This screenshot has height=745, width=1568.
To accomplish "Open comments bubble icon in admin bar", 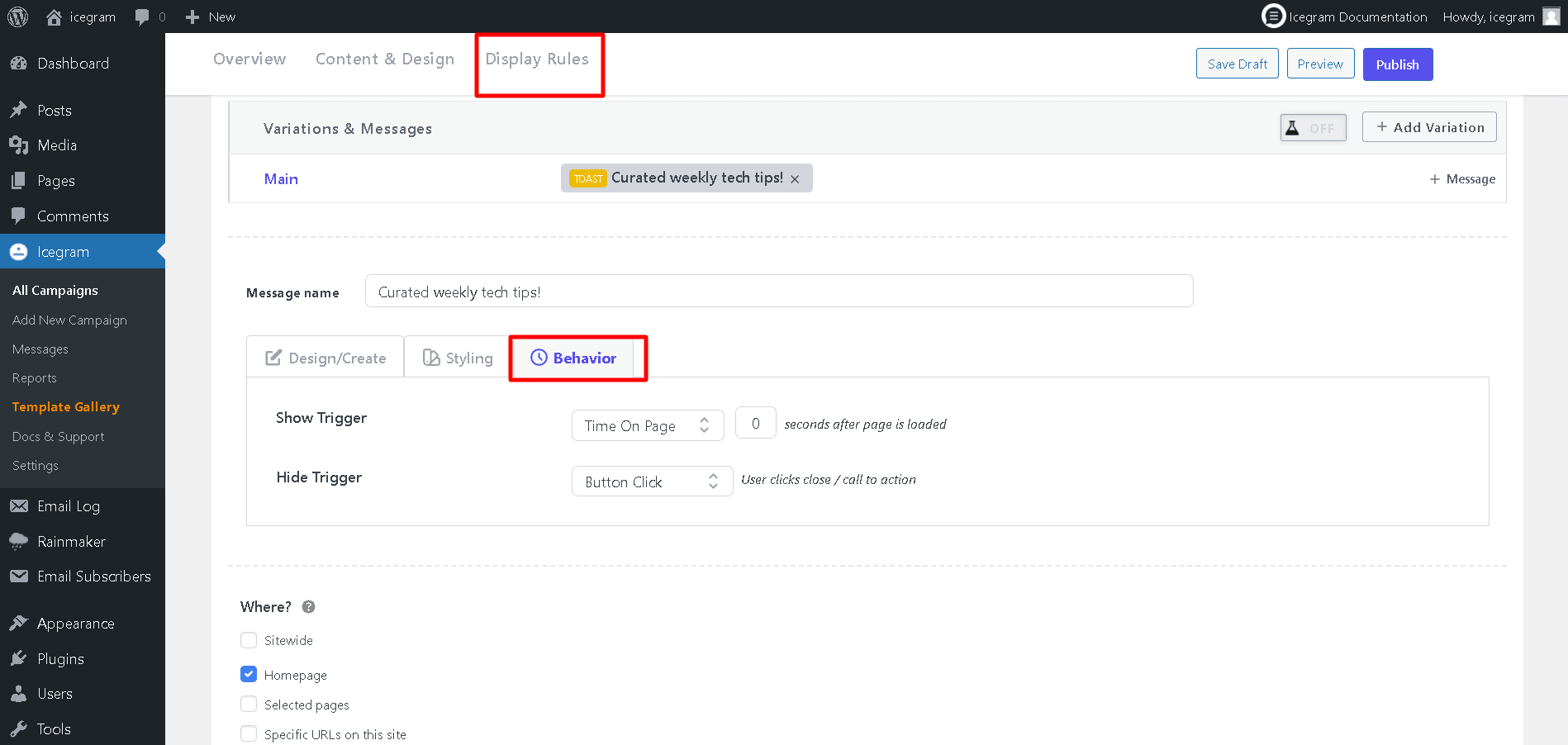I will [142, 17].
